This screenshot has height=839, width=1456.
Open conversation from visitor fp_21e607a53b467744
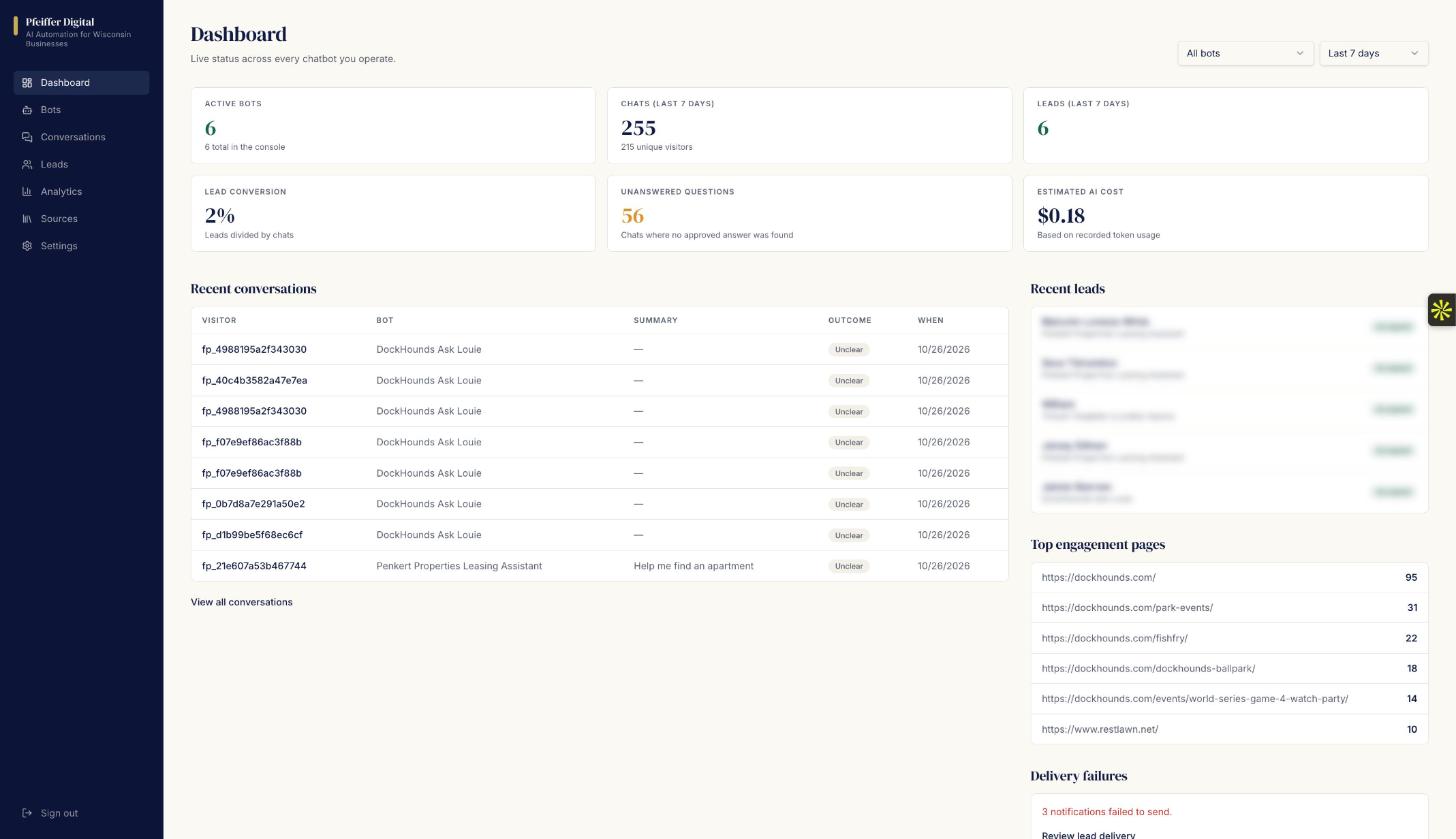(254, 566)
